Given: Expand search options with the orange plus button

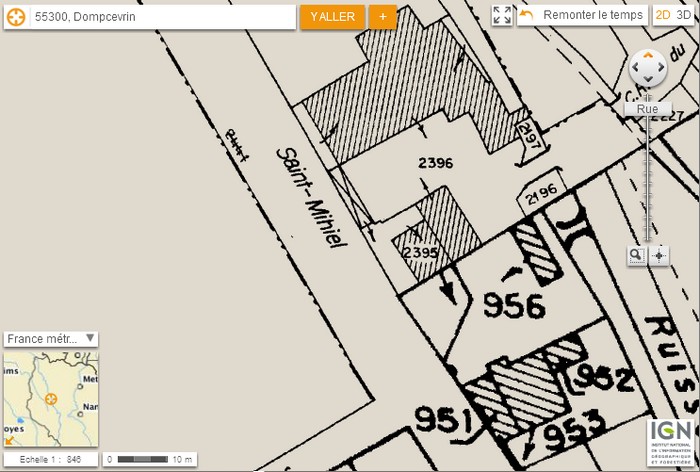Looking at the screenshot, I should pos(382,17).
